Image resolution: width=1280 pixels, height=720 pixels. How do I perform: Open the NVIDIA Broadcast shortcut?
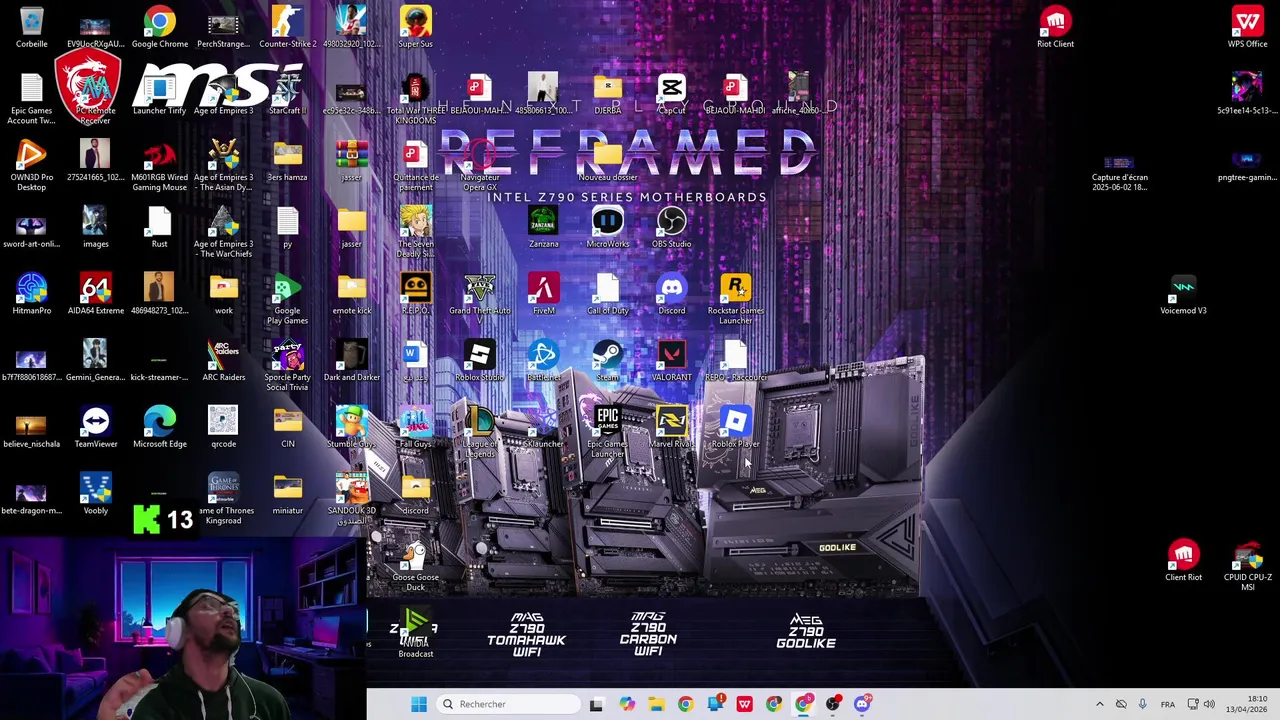pos(415,633)
